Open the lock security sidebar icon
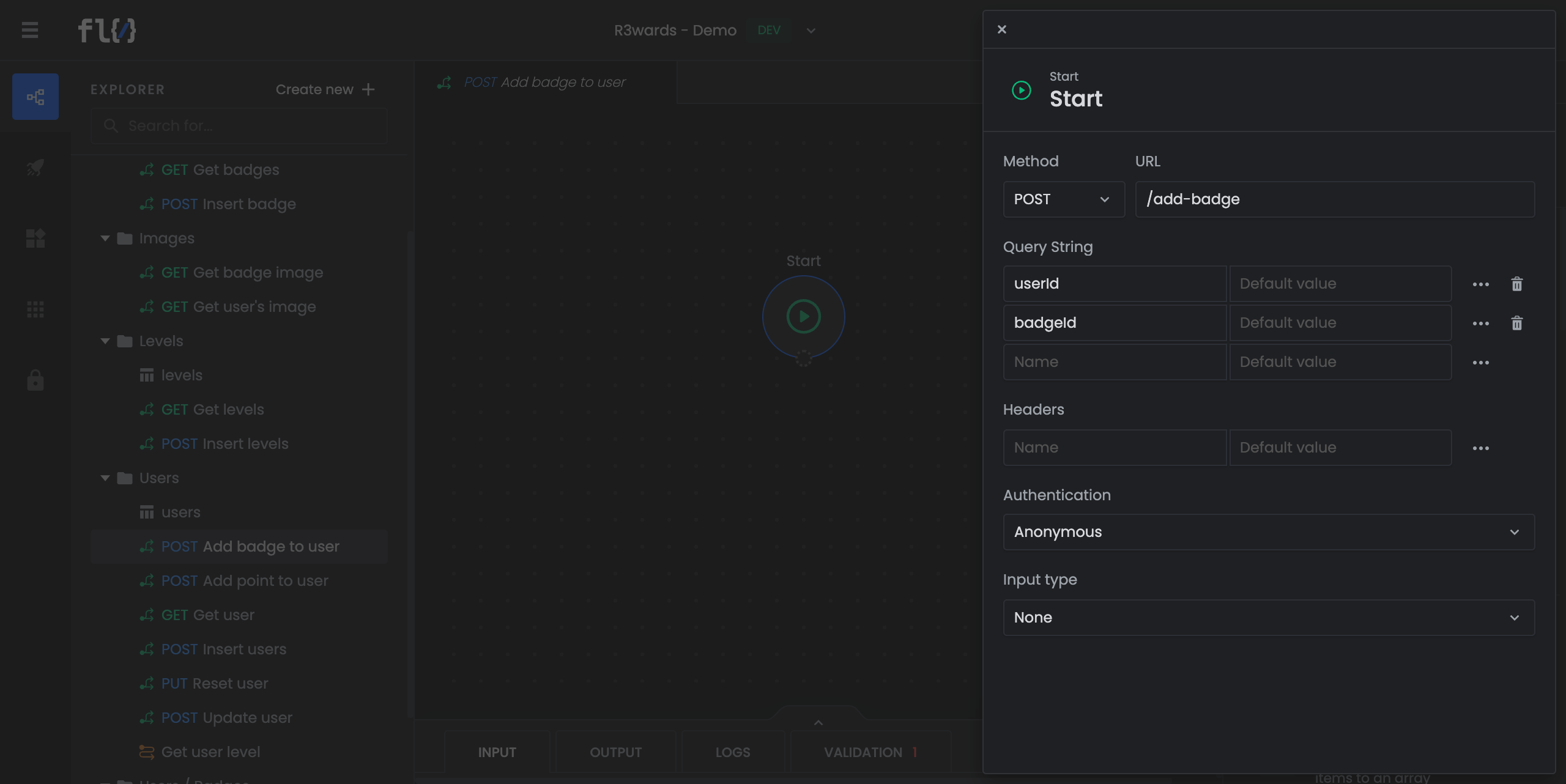The height and width of the screenshot is (784, 1566). pyautogui.click(x=35, y=380)
